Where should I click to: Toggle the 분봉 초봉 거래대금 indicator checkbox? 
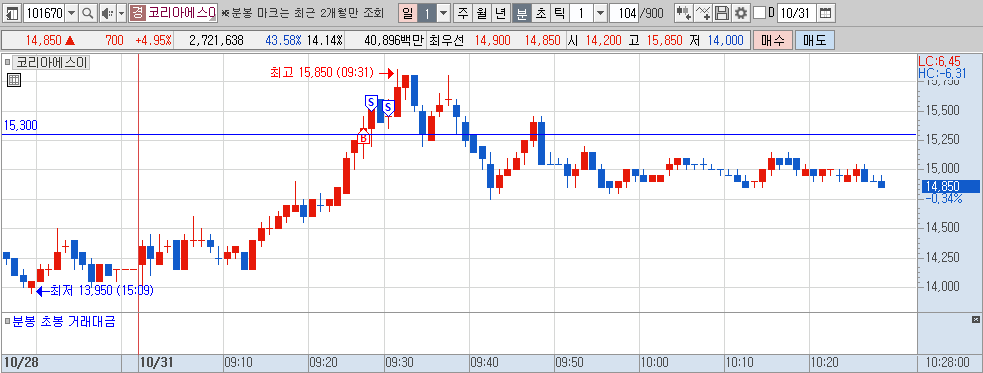coord(8,322)
